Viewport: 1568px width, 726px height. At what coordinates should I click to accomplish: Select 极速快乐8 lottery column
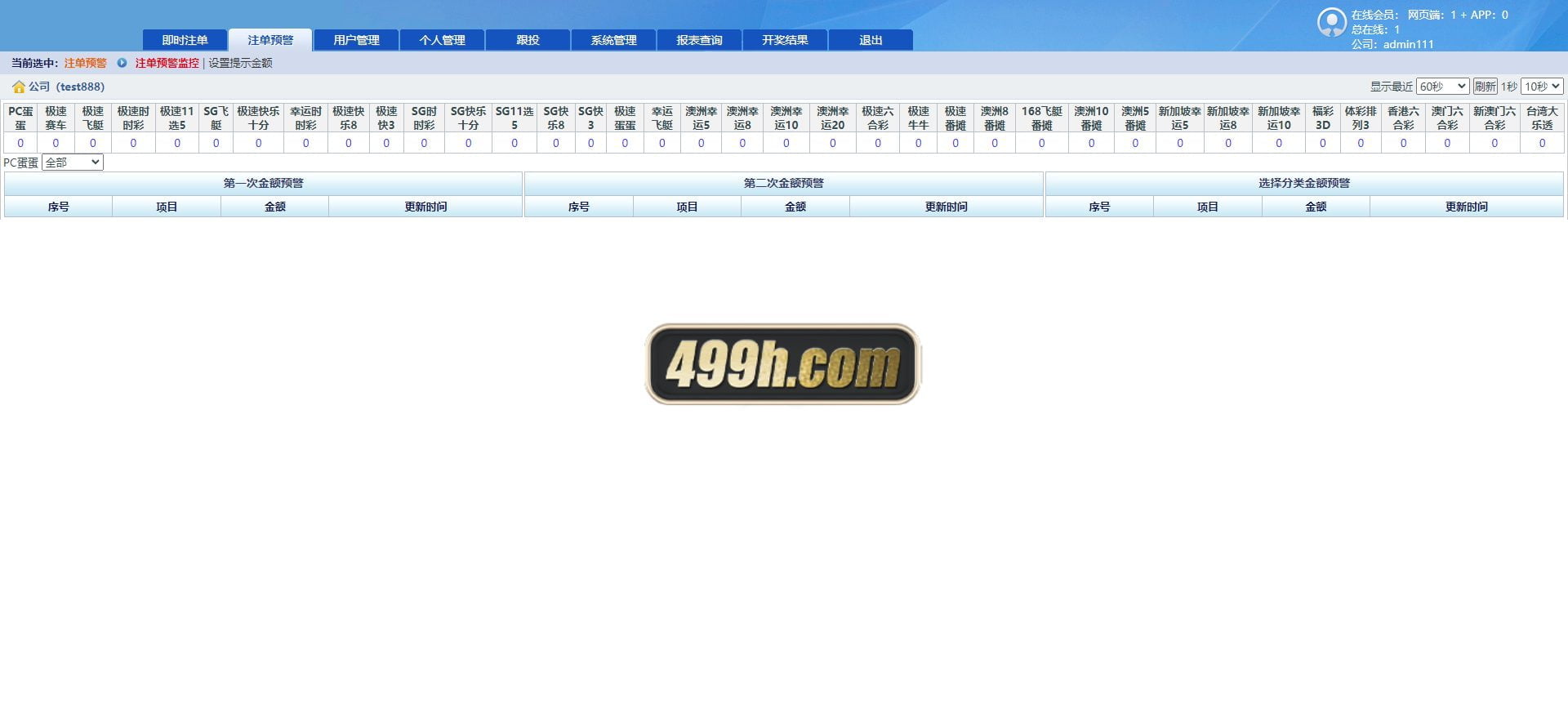[349, 118]
